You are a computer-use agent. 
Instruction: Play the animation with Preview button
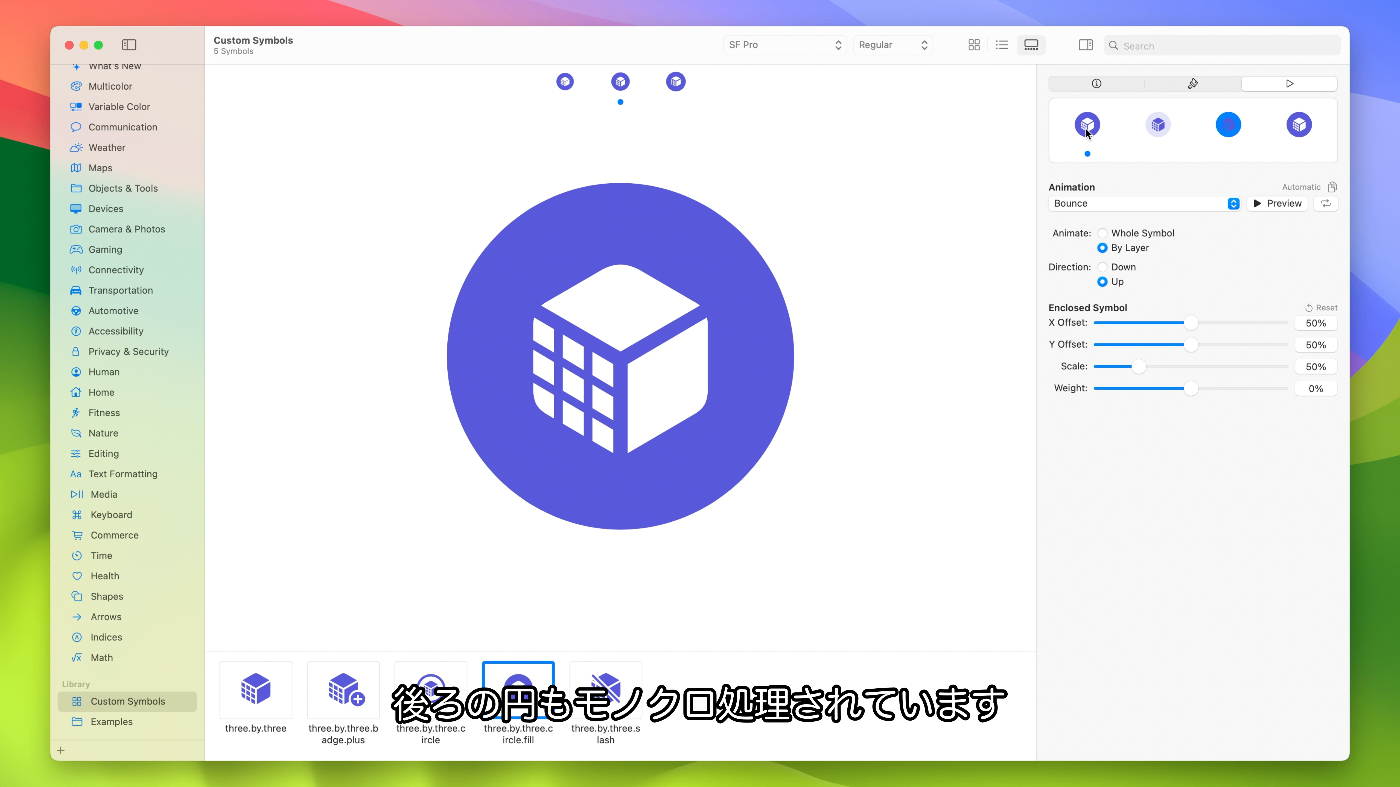1278,204
